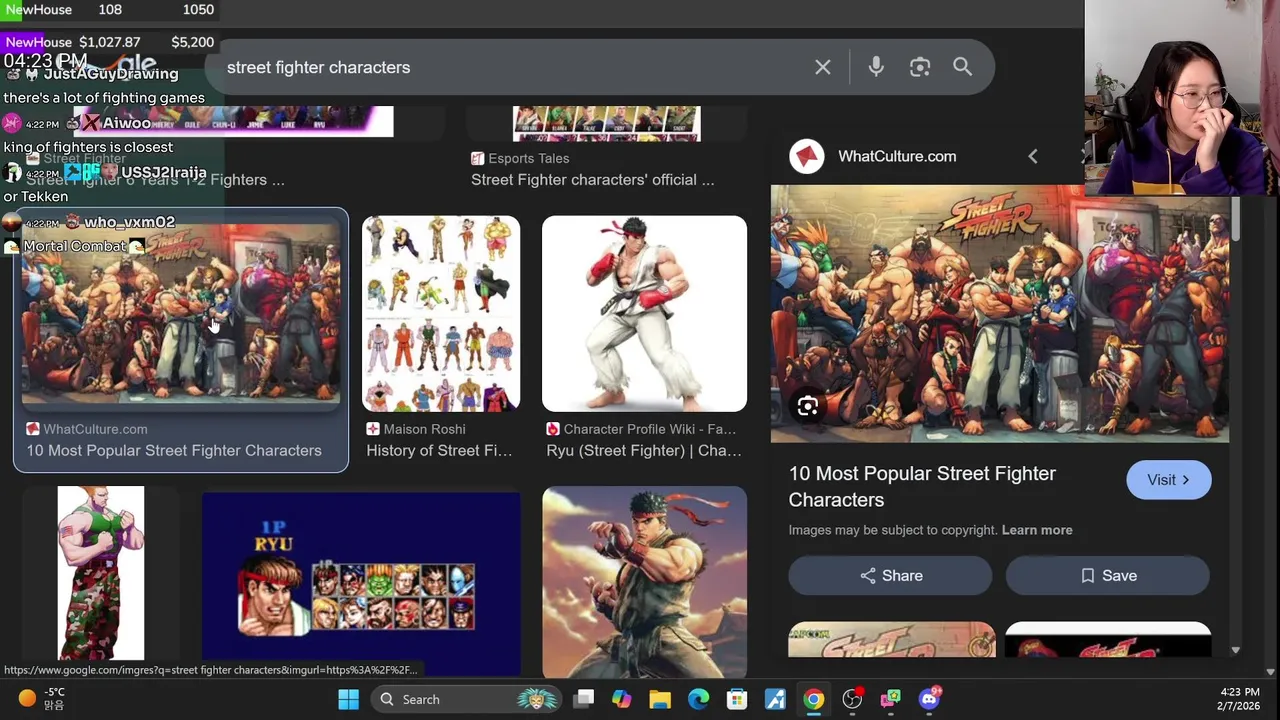Open Microsoft Store from the taskbar
Viewport: 1280px width, 720px height.
737,699
